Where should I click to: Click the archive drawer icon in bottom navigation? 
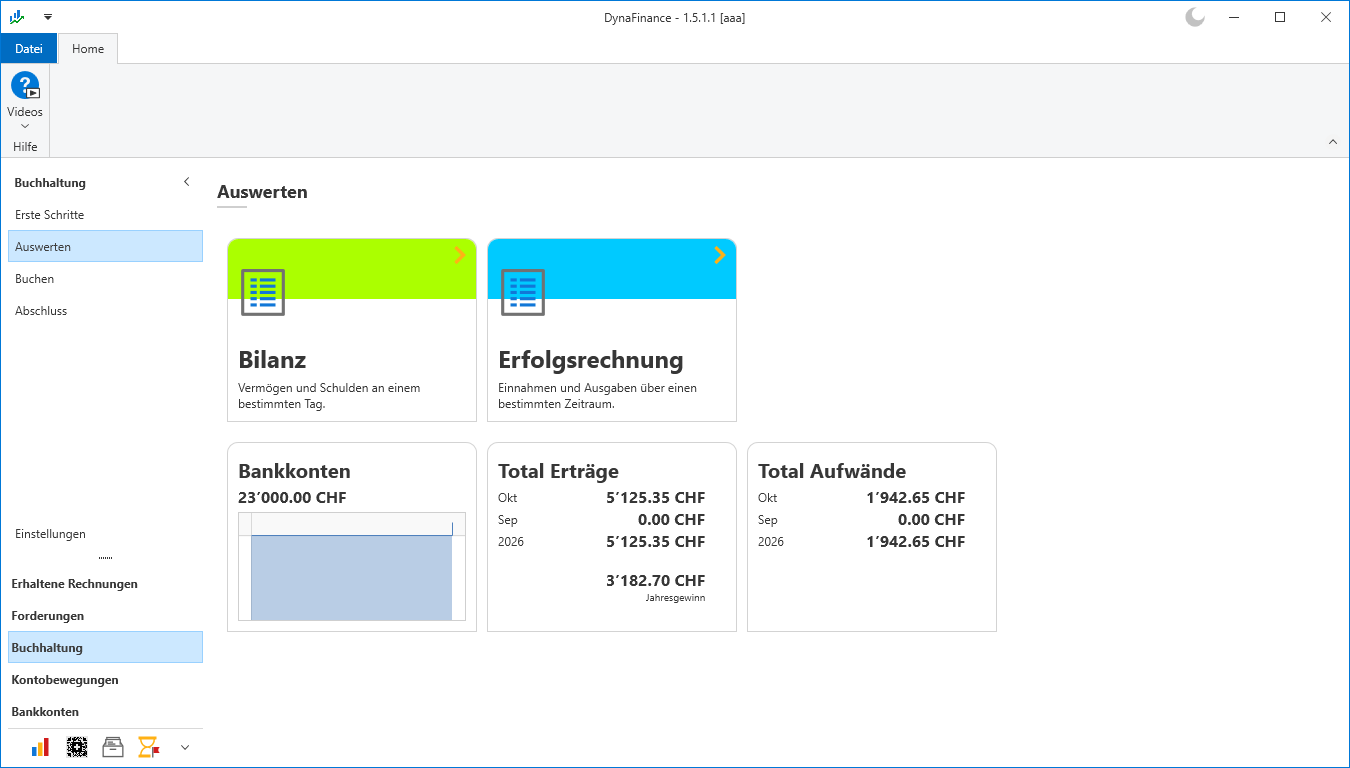113,747
